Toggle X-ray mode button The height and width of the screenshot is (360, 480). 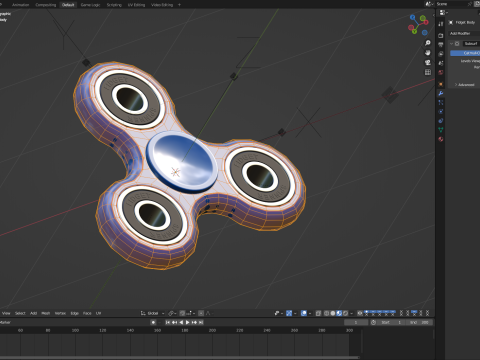click(x=318, y=313)
